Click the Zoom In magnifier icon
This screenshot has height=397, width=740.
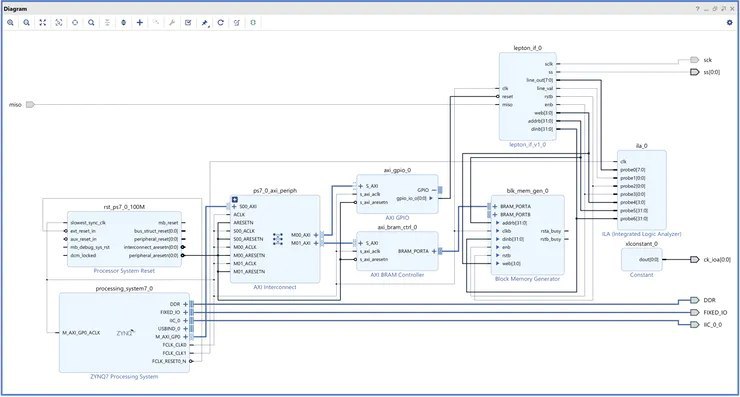(10, 23)
